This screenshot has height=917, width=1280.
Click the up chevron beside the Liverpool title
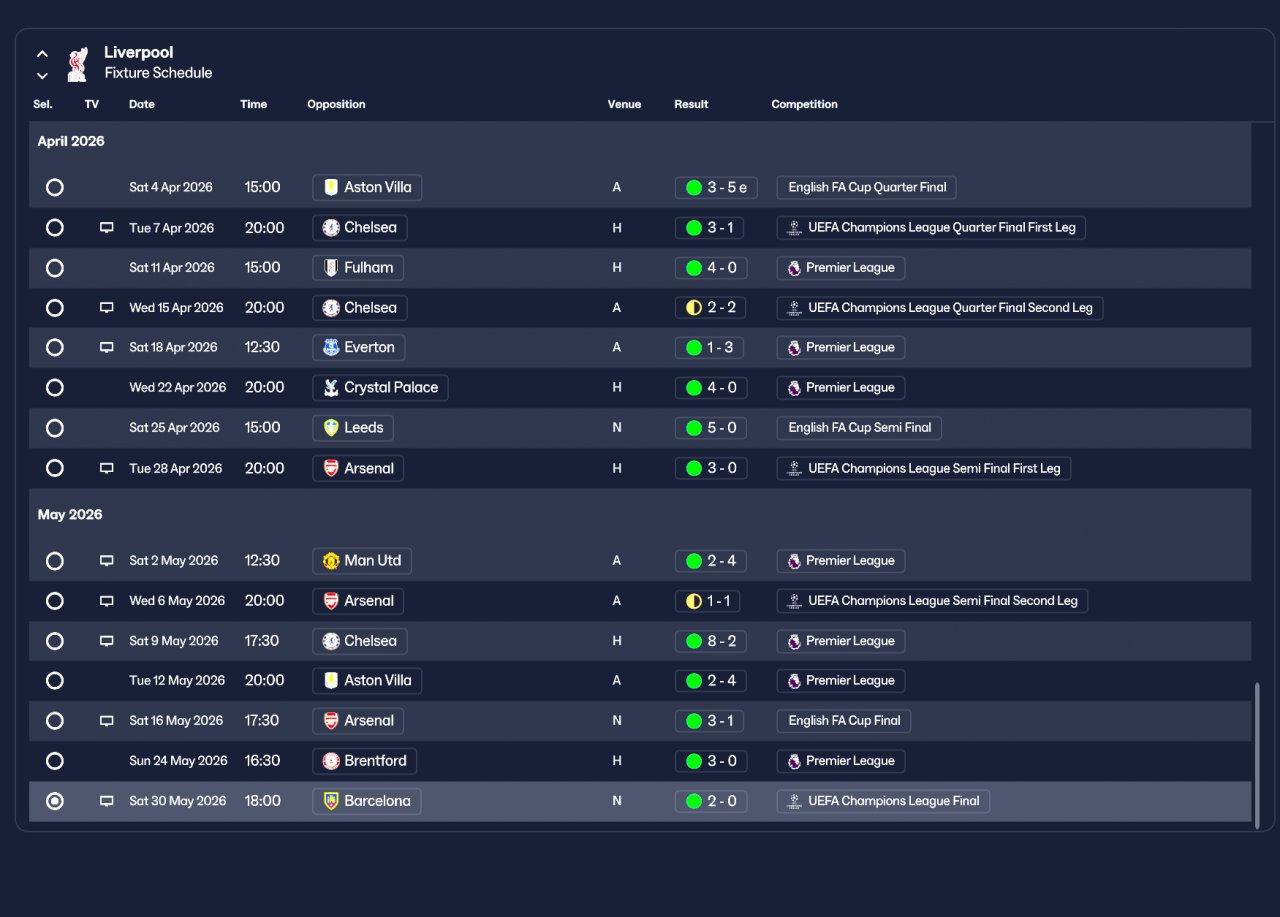[x=42, y=54]
